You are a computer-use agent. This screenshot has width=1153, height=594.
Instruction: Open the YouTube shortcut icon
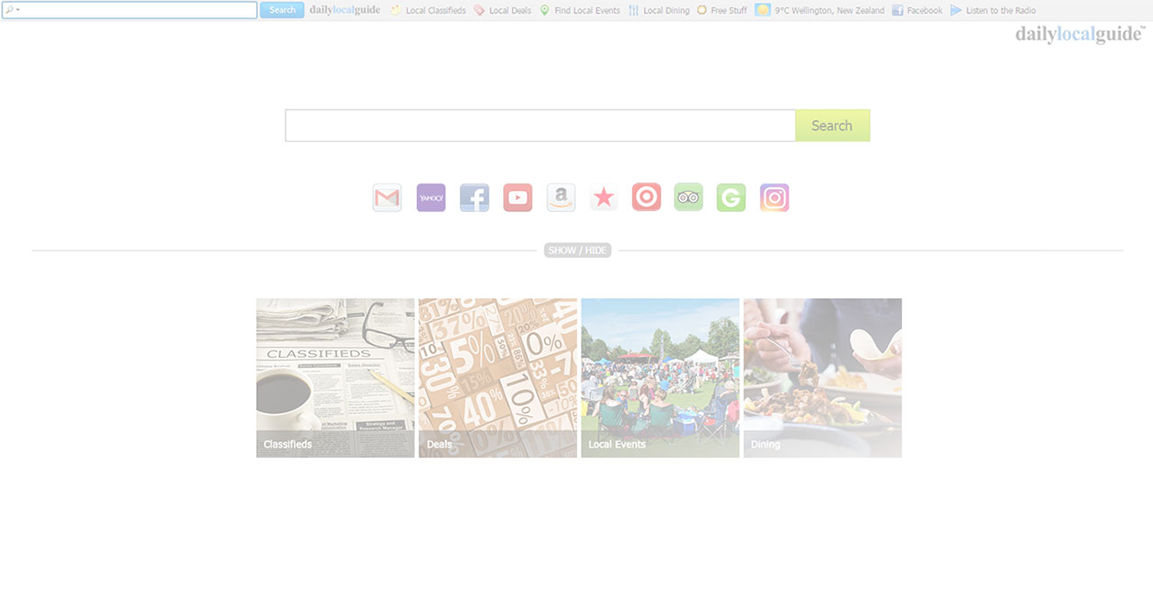point(518,198)
